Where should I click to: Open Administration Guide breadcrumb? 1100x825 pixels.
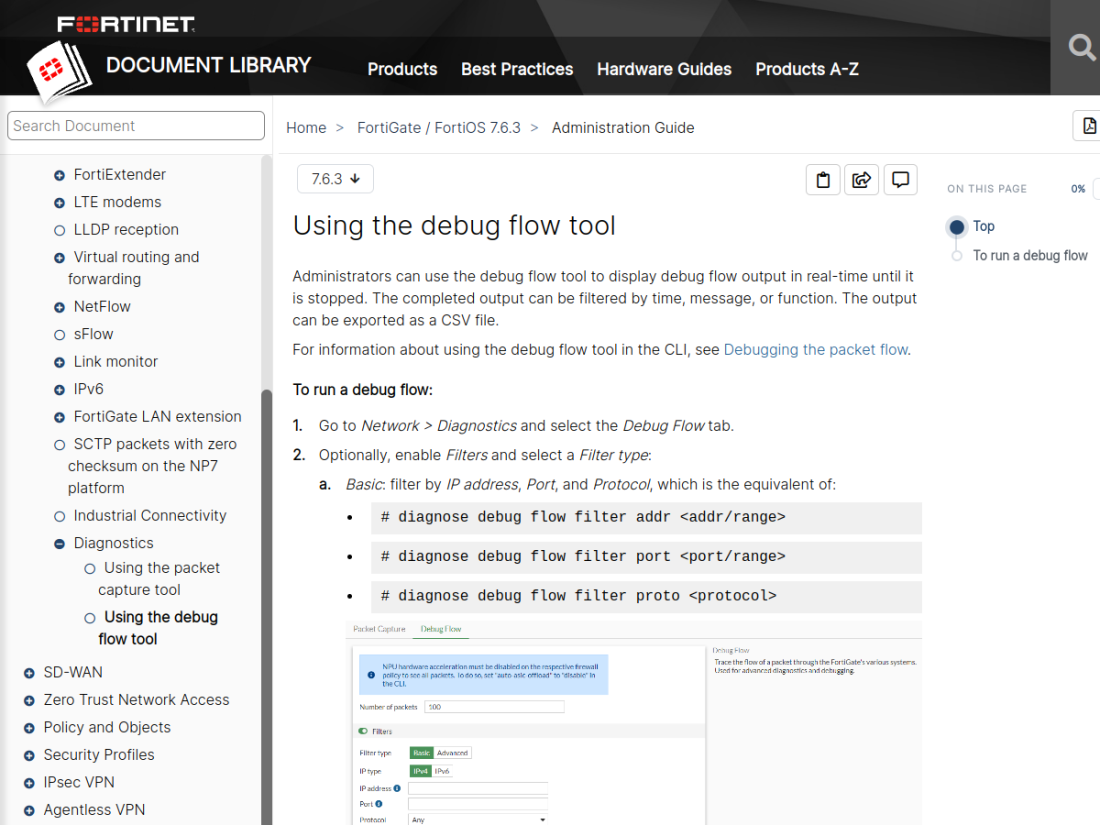coord(623,128)
